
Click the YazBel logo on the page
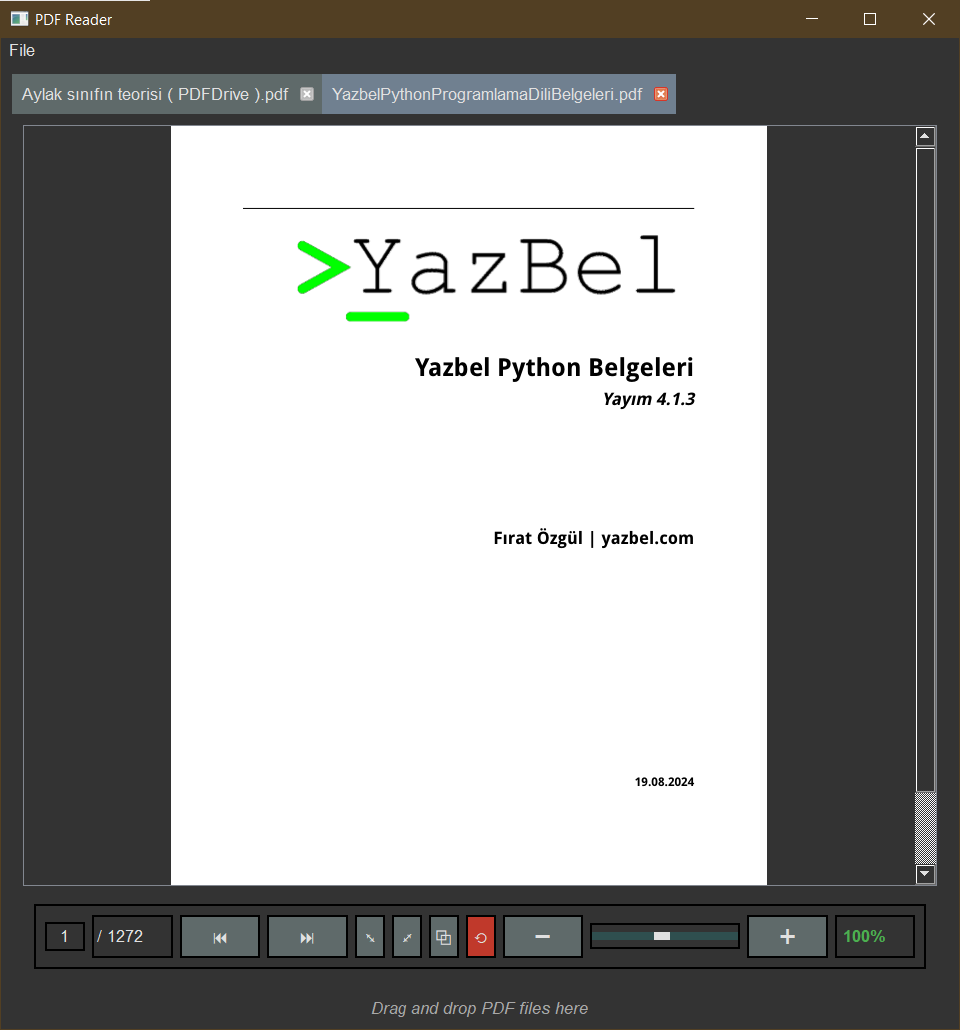tap(486, 278)
